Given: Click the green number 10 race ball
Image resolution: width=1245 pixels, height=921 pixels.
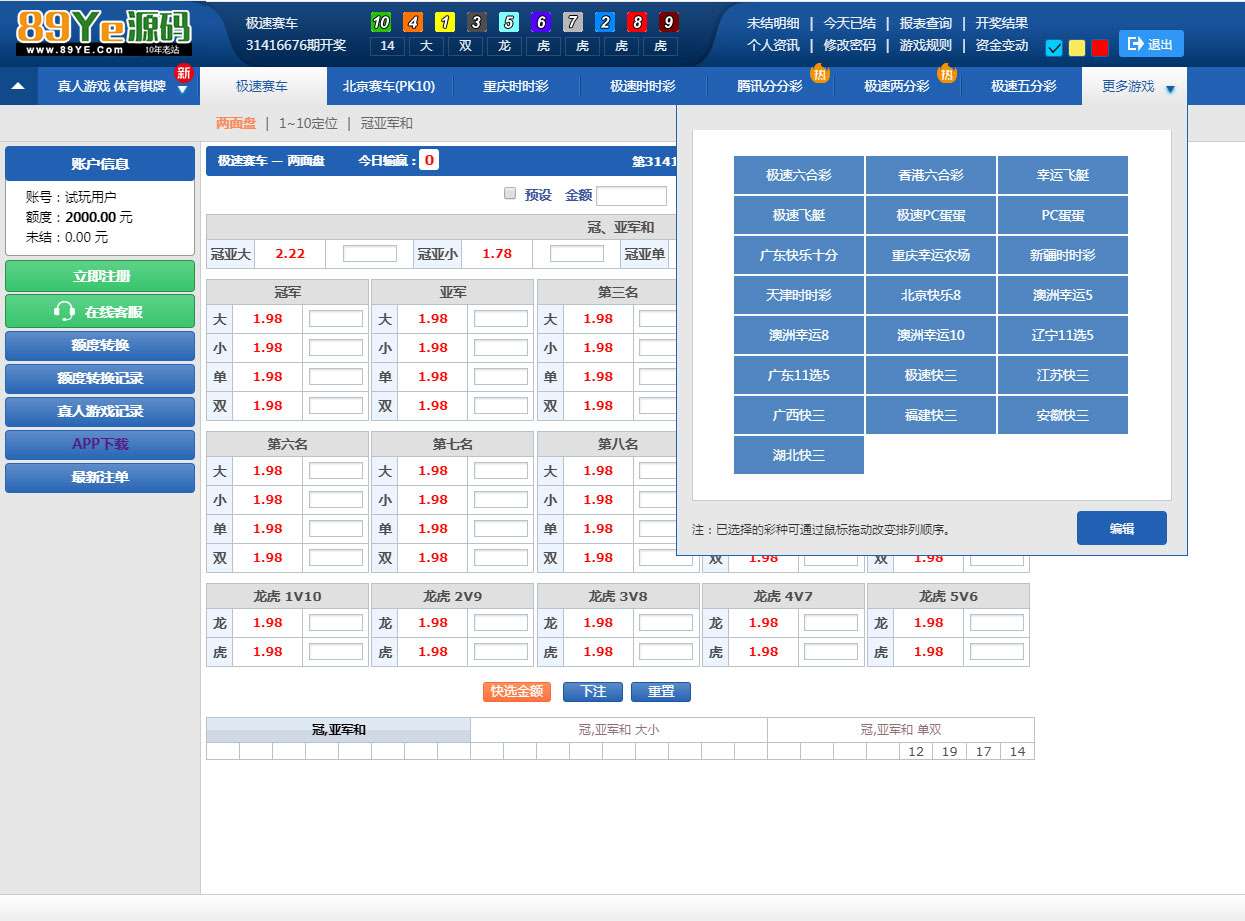Looking at the screenshot, I should 381,22.
